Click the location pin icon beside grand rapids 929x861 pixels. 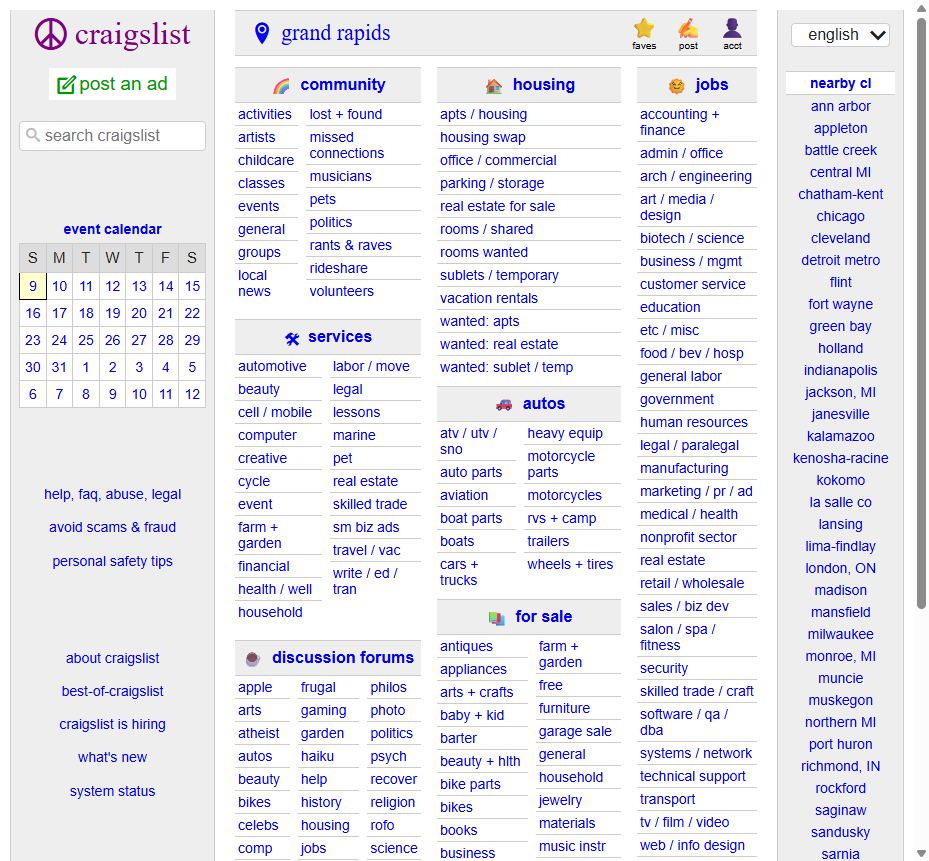pyautogui.click(x=262, y=33)
